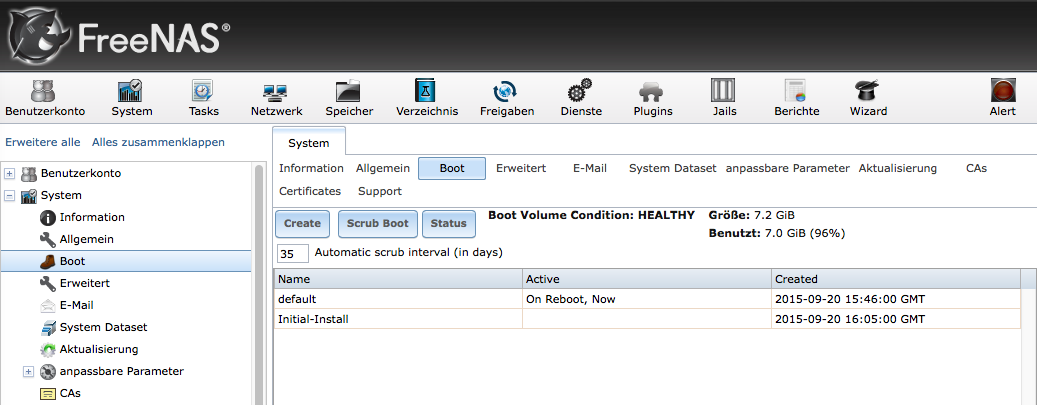
Task: Click the 2015-09-20 16:05:00 GMT cell
Action: click(896, 319)
